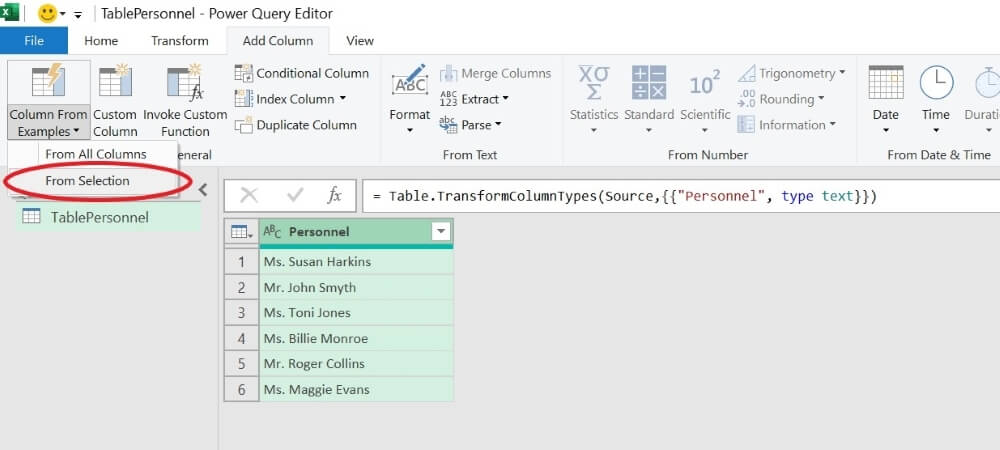Open the Quick Access Toolbar customize arrow
1000x450 pixels.
(78, 15)
